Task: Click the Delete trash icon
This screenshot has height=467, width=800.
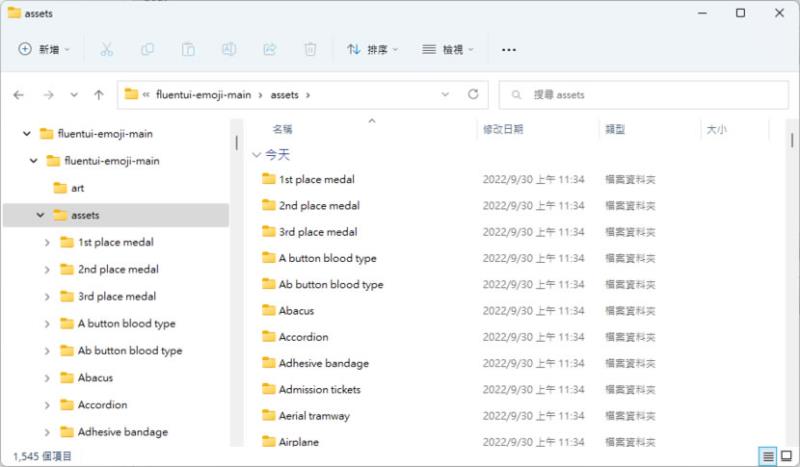Action: (x=310, y=50)
